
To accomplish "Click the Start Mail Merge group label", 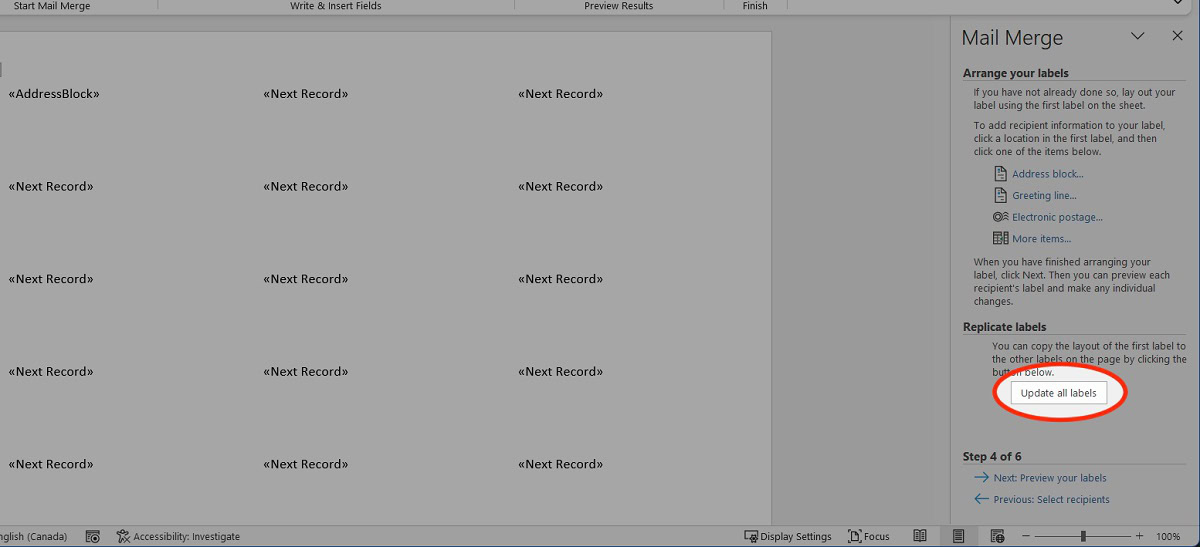I will (52, 6).
